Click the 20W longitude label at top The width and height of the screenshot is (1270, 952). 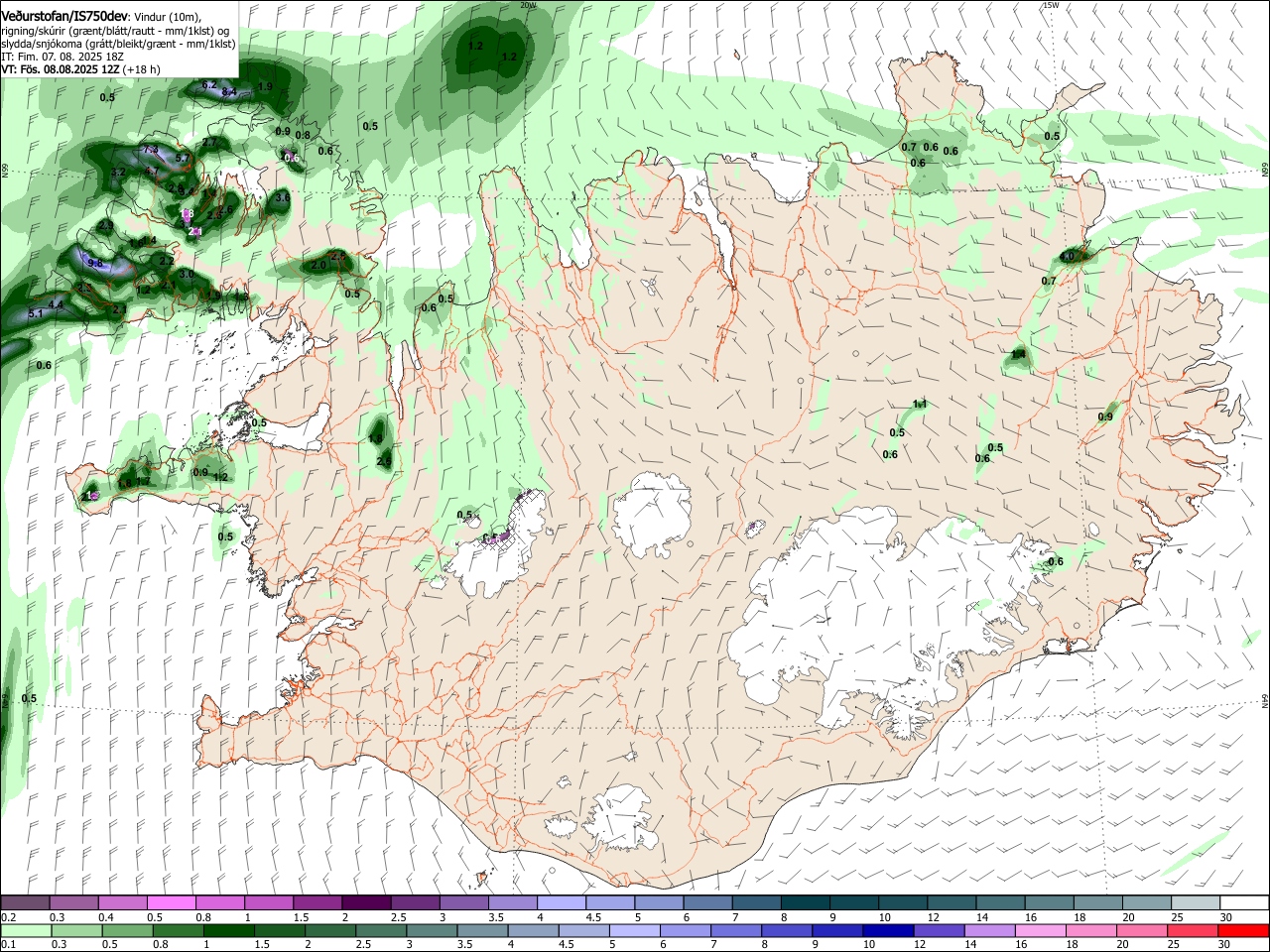coord(528,4)
